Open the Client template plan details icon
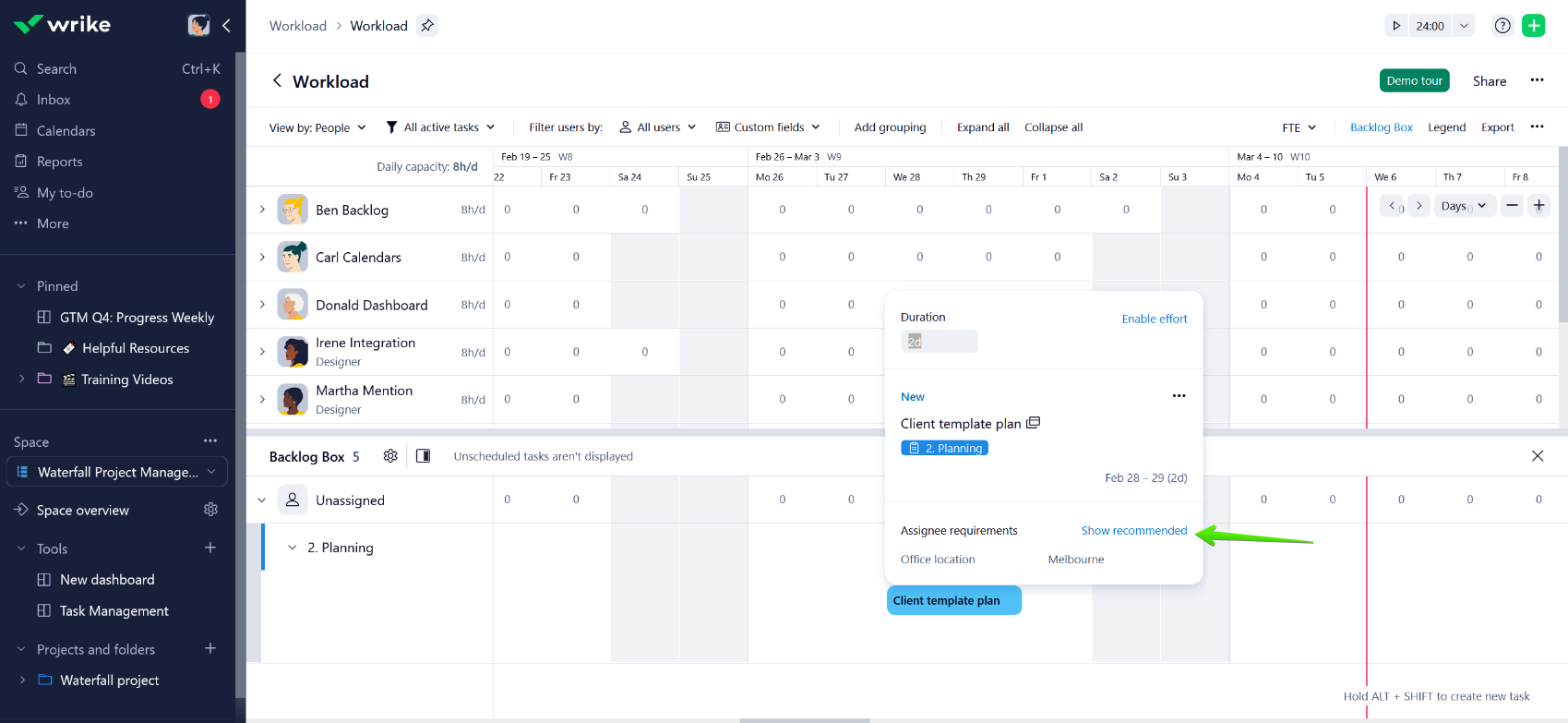Screen dimensions: 1568x723 coord(1034,423)
